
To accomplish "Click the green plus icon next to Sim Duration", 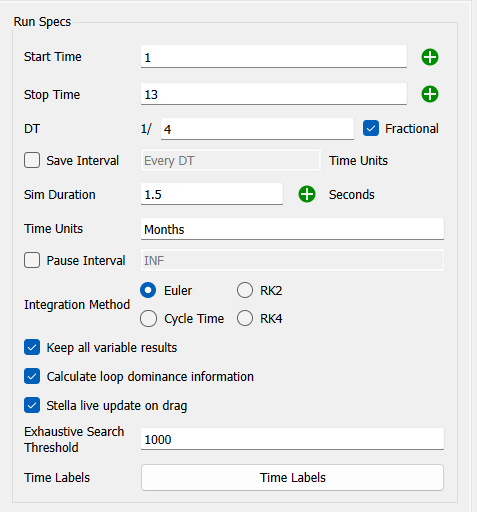I will point(307,194).
